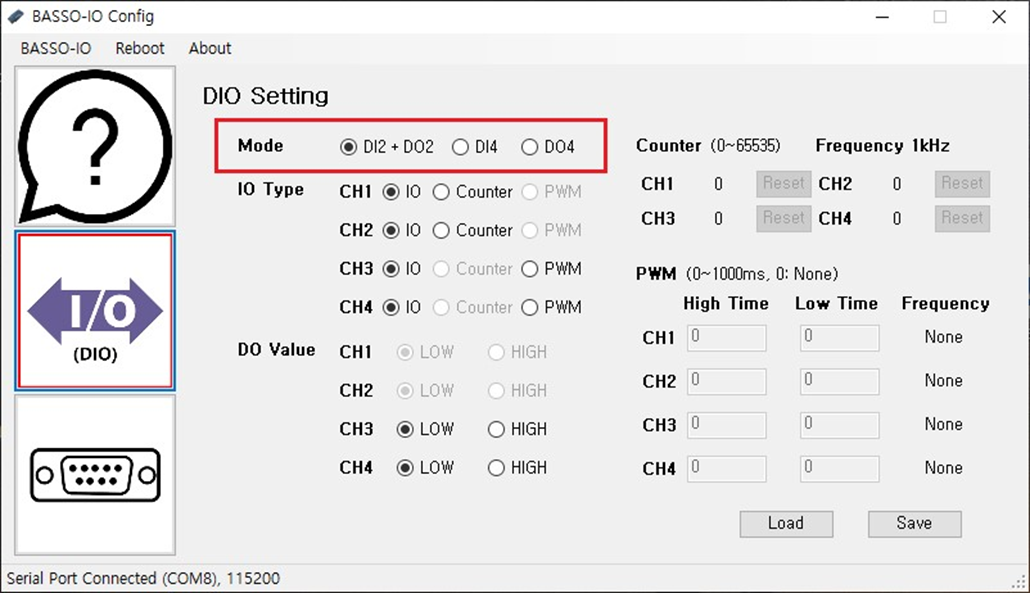Set CH3 IO Type to IO

tap(401, 269)
